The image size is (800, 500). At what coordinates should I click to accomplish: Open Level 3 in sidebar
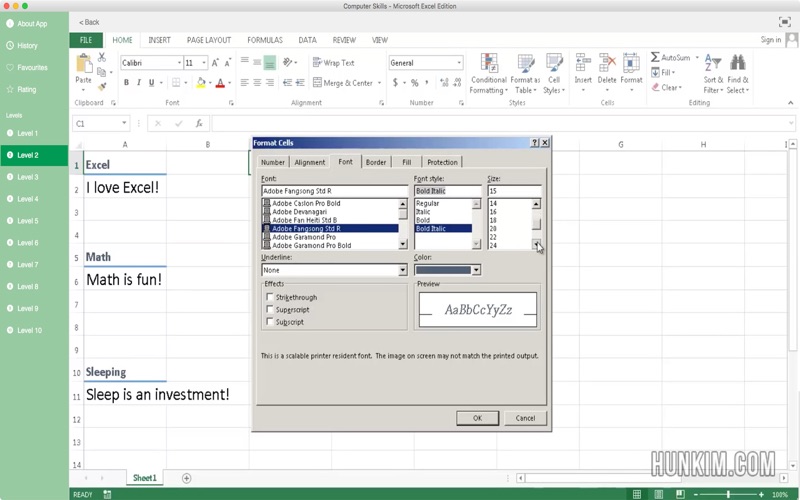[34, 177]
